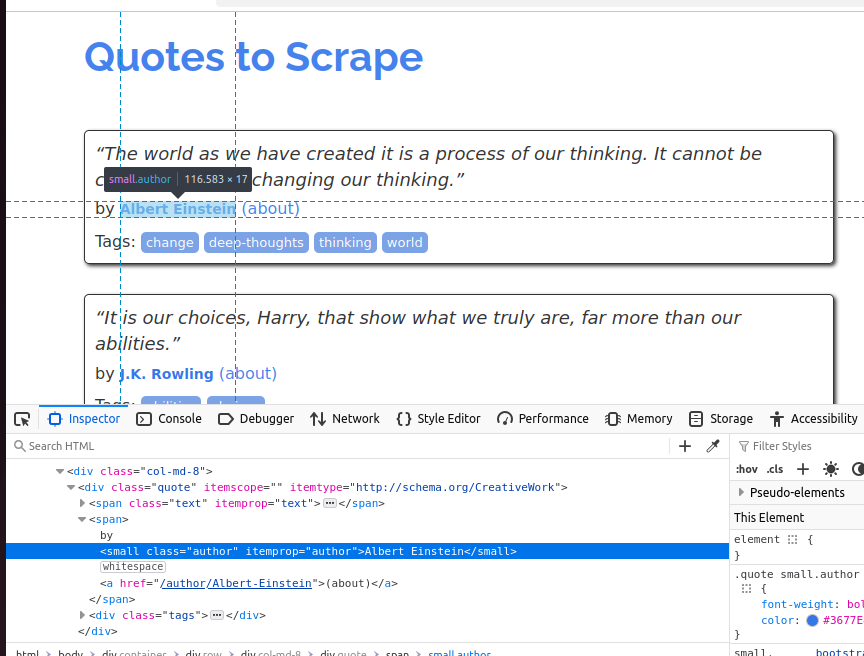The width and height of the screenshot is (864, 656).
Task: Click the Filter Styles funnel icon
Action: [745, 445]
